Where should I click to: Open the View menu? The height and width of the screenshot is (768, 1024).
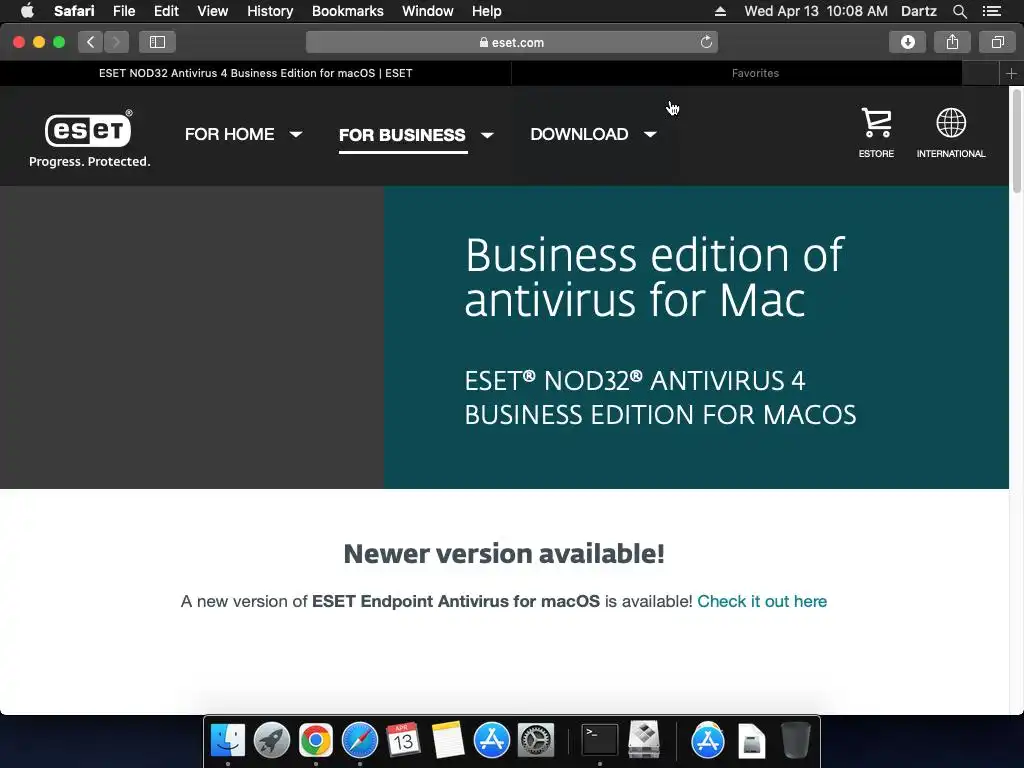(x=212, y=11)
